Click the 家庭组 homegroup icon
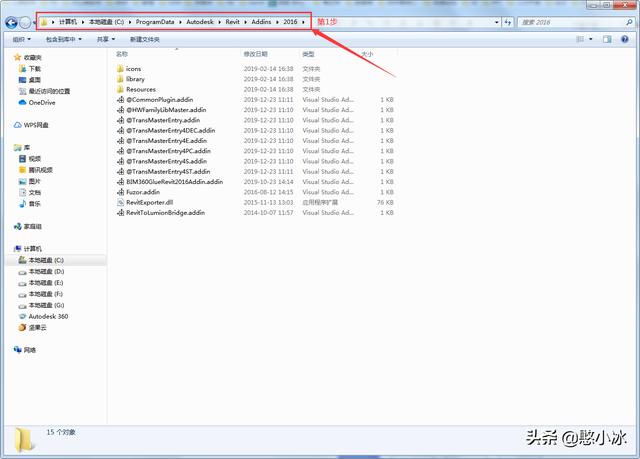The image size is (640, 459). pos(18,226)
